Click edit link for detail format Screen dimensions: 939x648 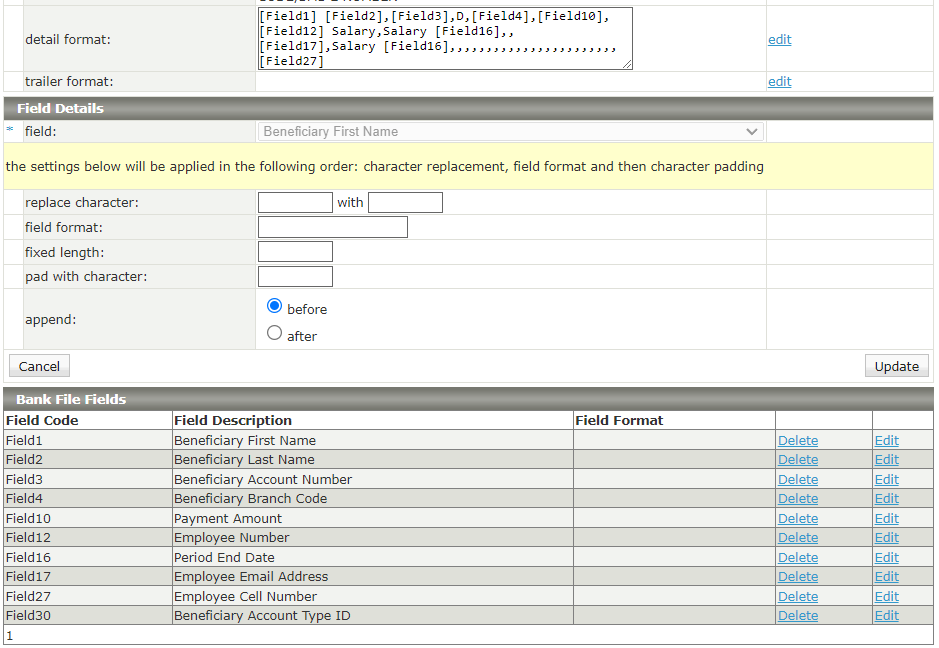[x=779, y=40]
